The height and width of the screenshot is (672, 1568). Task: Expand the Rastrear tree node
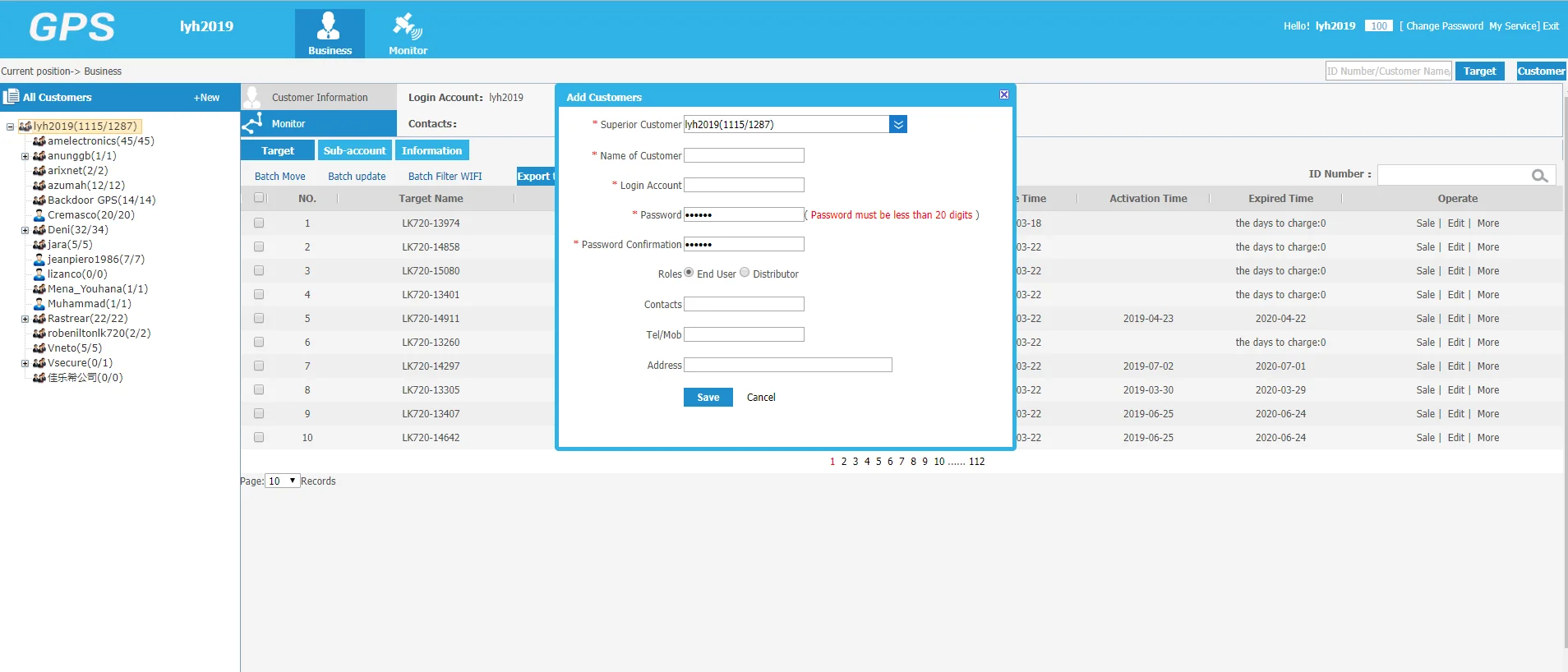click(x=25, y=319)
